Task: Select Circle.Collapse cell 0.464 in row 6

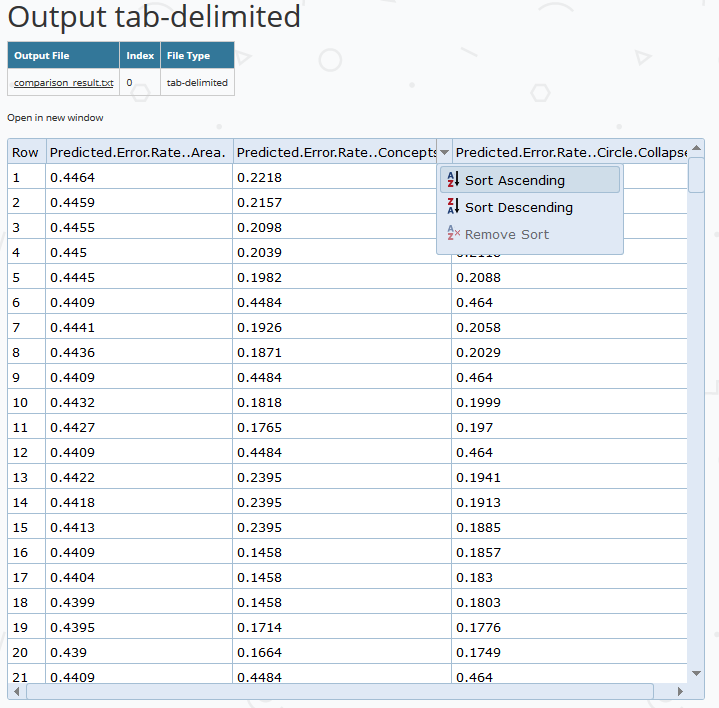Action: click(570, 302)
